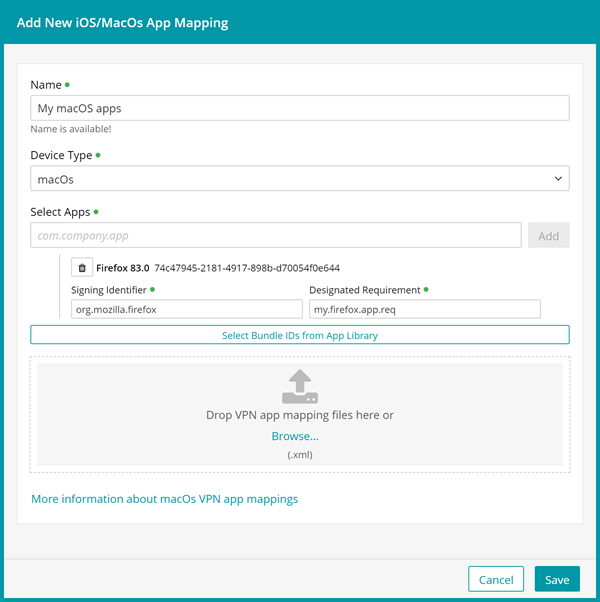The image size is (600, 602).
Task: Delete the Firefox 83.0 app entry
Action: [82, 268]
